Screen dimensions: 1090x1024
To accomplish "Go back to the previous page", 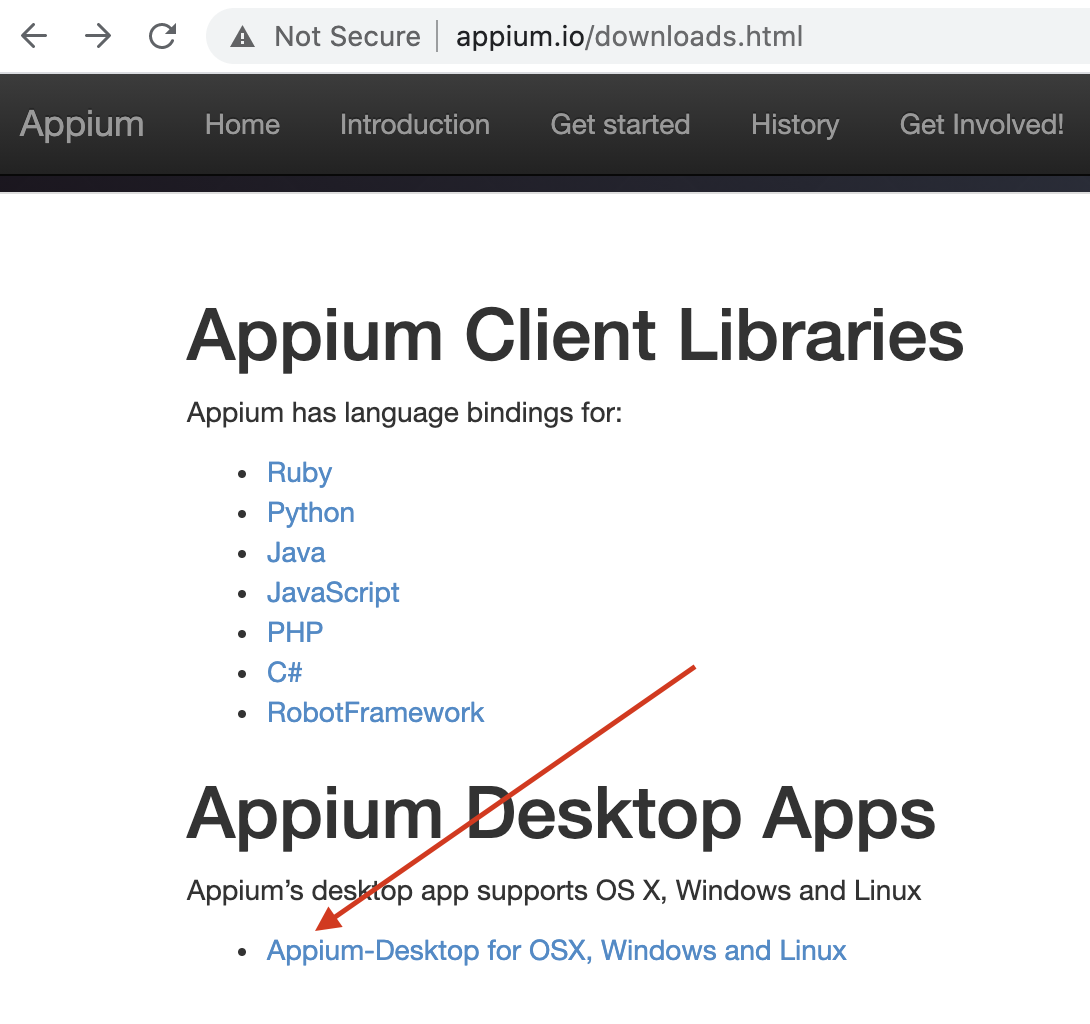I will [x=33, y=35].
